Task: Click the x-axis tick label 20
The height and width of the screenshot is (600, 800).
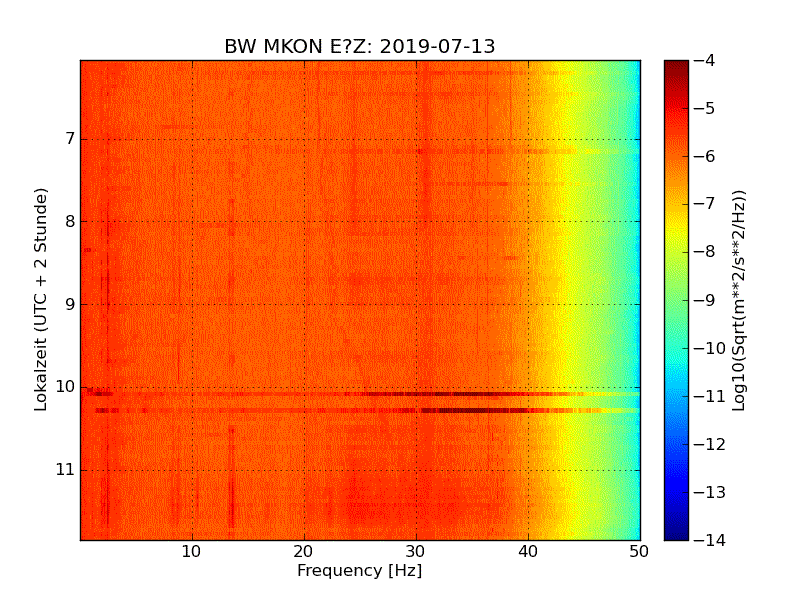Action: click(x=304, y=552)
